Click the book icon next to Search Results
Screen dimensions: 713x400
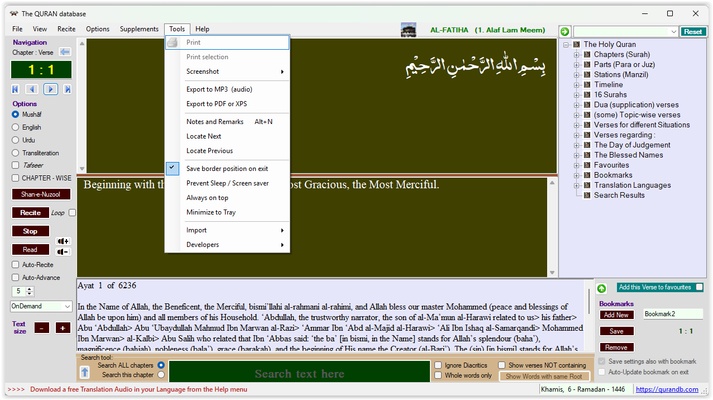[587, 195]
